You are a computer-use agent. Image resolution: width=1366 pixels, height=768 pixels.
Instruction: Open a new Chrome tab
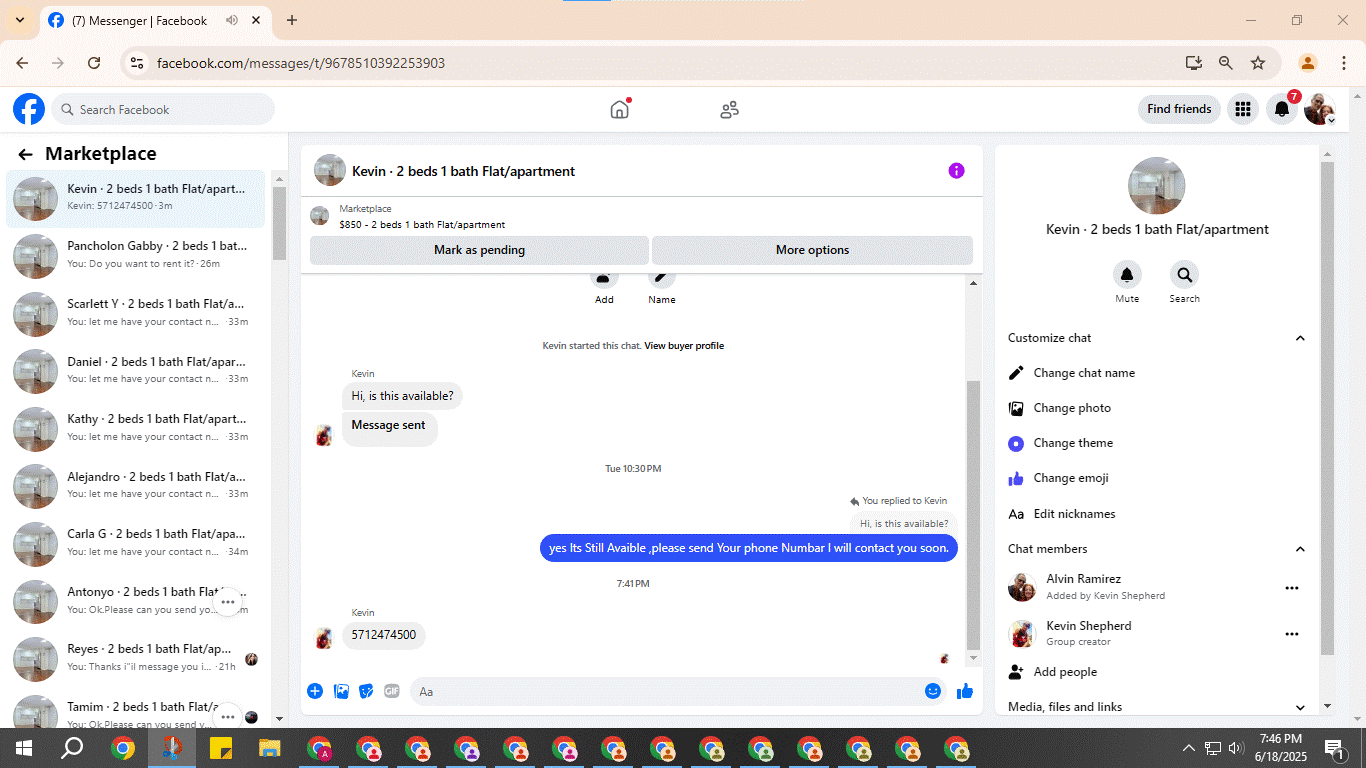pyautogui.click(x=292, y=20)
